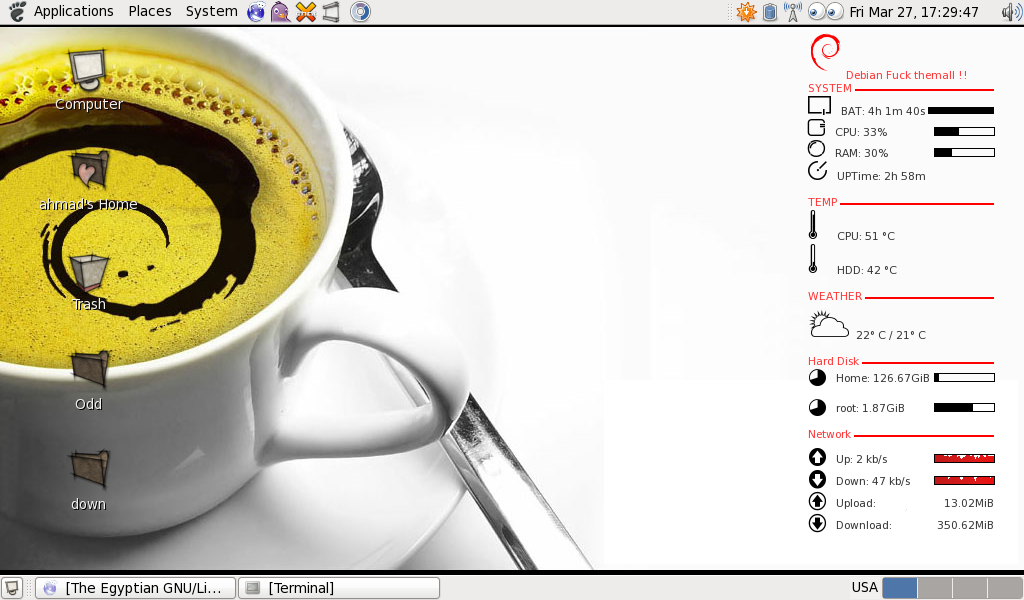
Task: Open Pidgin instant messenger from the panel
Action: 280,12
